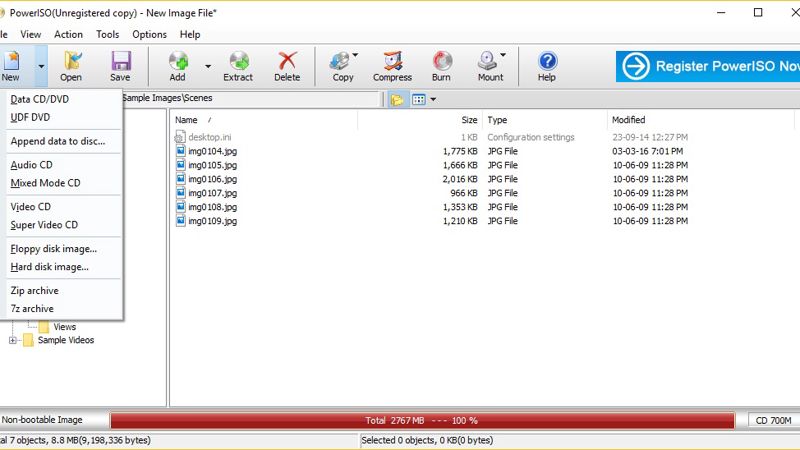The width and height of the screenshot is (800, 450).
Task: Open the Mount dropdown arrow
Action: pyautogui.click(x=503, y=55)
